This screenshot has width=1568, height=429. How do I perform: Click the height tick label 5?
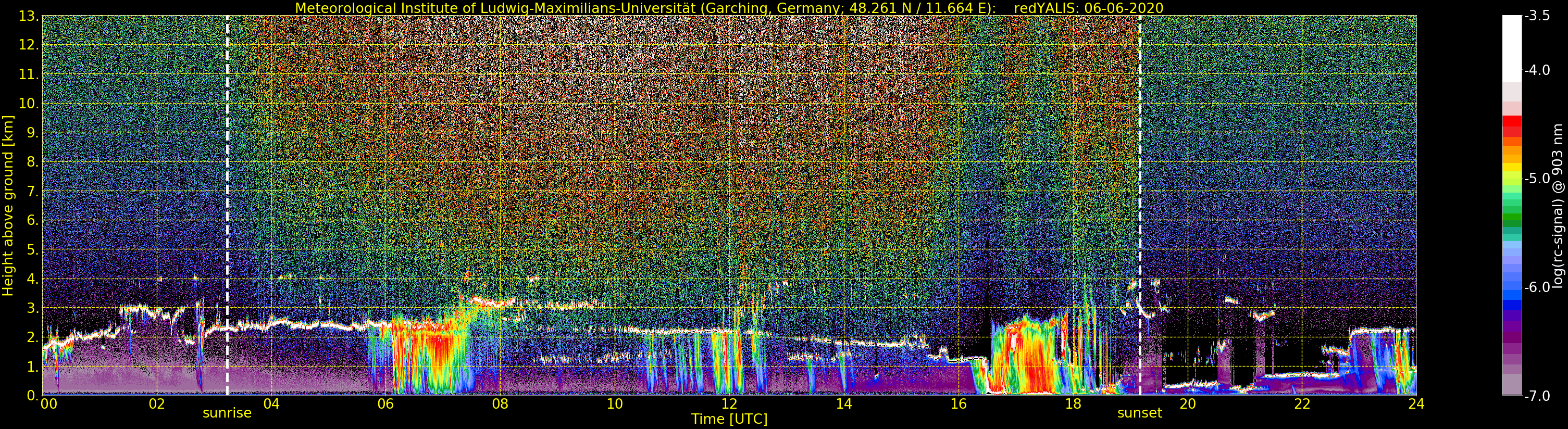tap(32, 250)
